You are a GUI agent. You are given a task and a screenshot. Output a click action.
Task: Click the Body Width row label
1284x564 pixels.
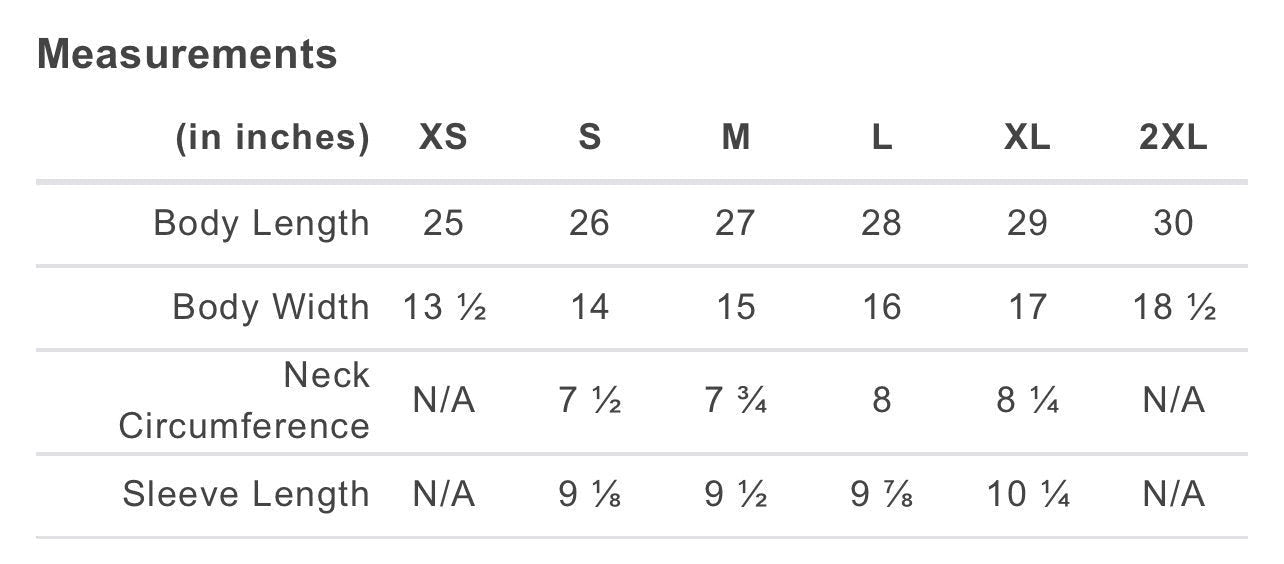(x=271, y=307)
